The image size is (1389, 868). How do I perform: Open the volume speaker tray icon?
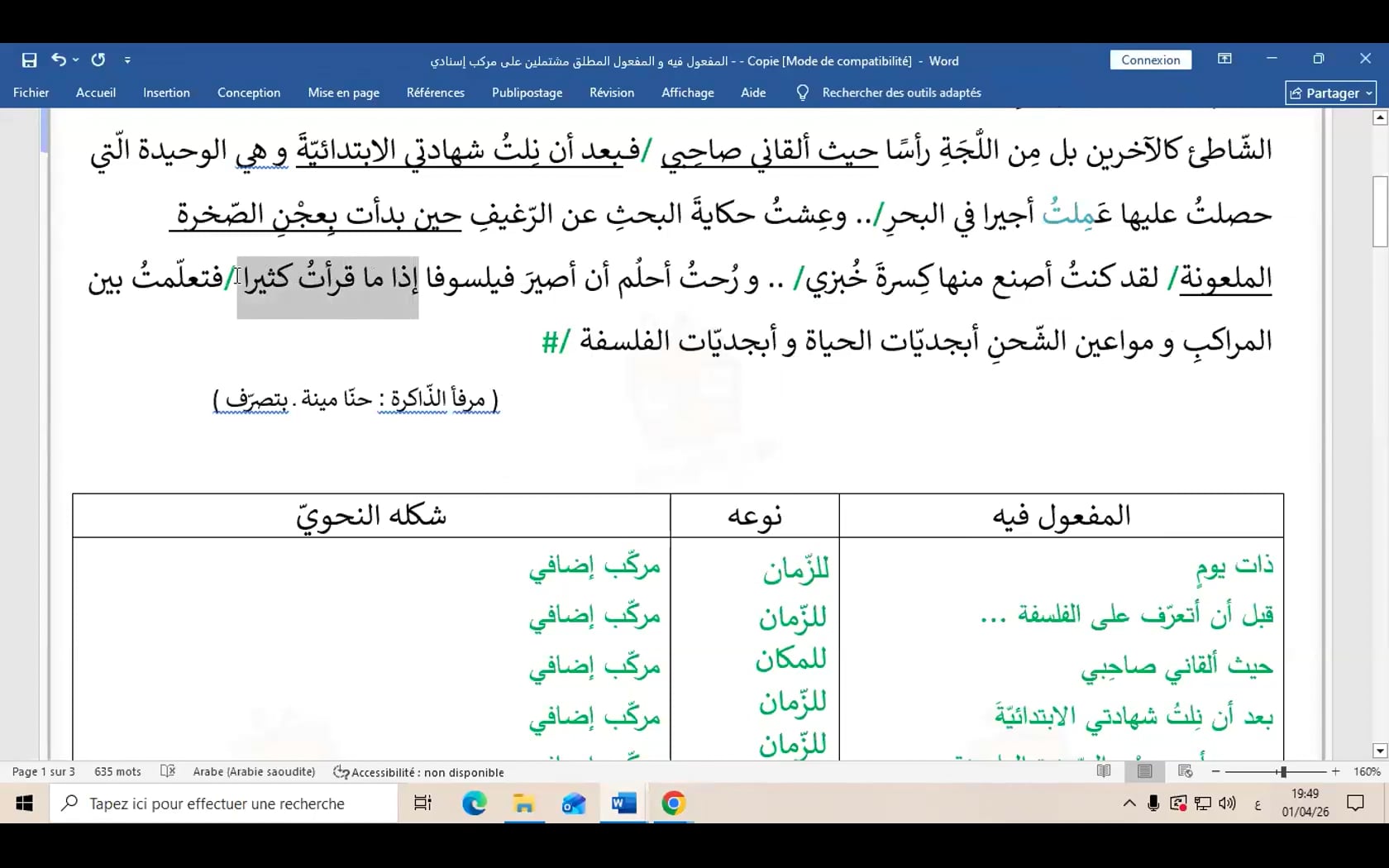pyautogui.click(x=1227, y=804)
